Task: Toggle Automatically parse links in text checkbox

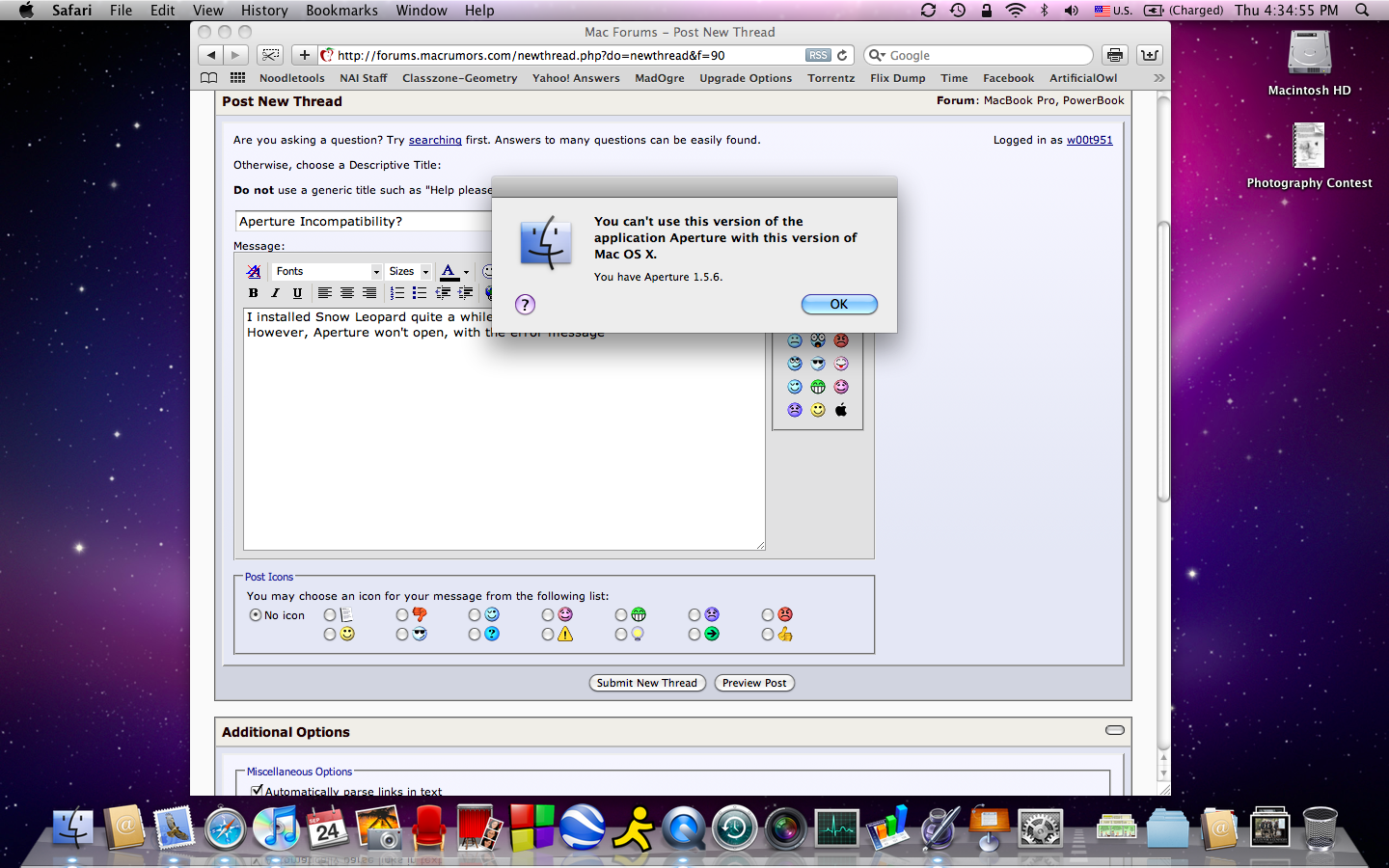Action: tap(258, 790)
